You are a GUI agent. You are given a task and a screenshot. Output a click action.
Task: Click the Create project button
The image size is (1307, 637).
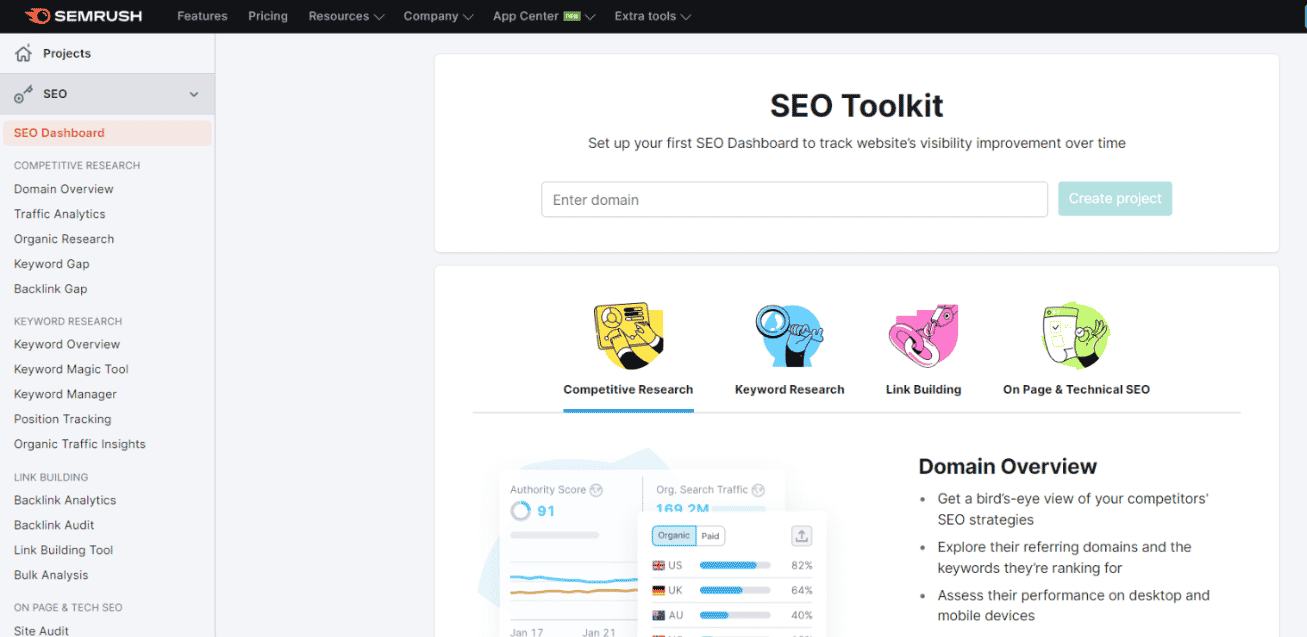[1115, 198]
